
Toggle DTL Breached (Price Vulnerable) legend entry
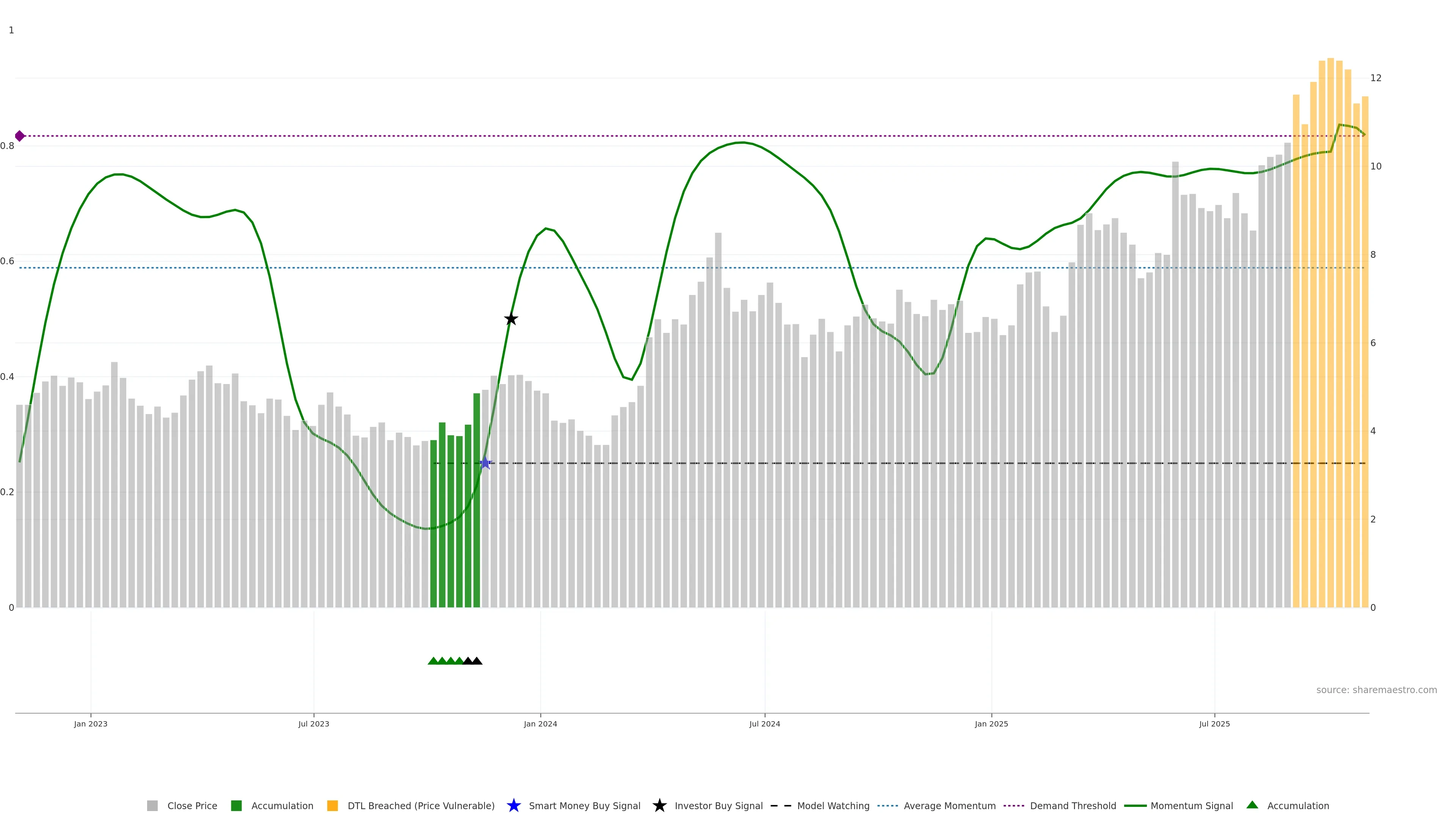[420, 805]
